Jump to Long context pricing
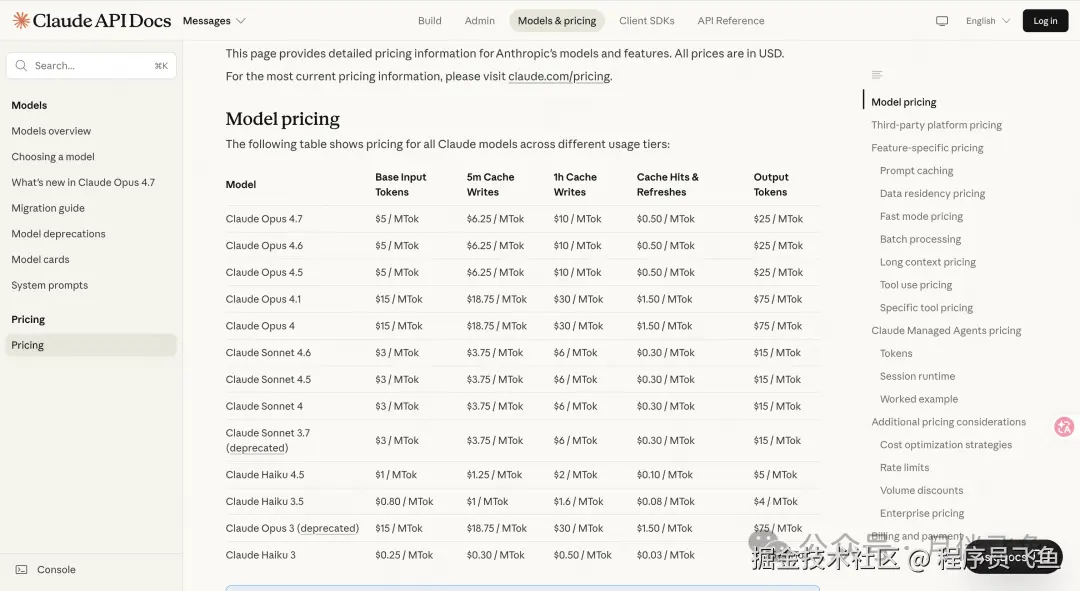Screen dimensions: 1080x591 coord(928,262)
